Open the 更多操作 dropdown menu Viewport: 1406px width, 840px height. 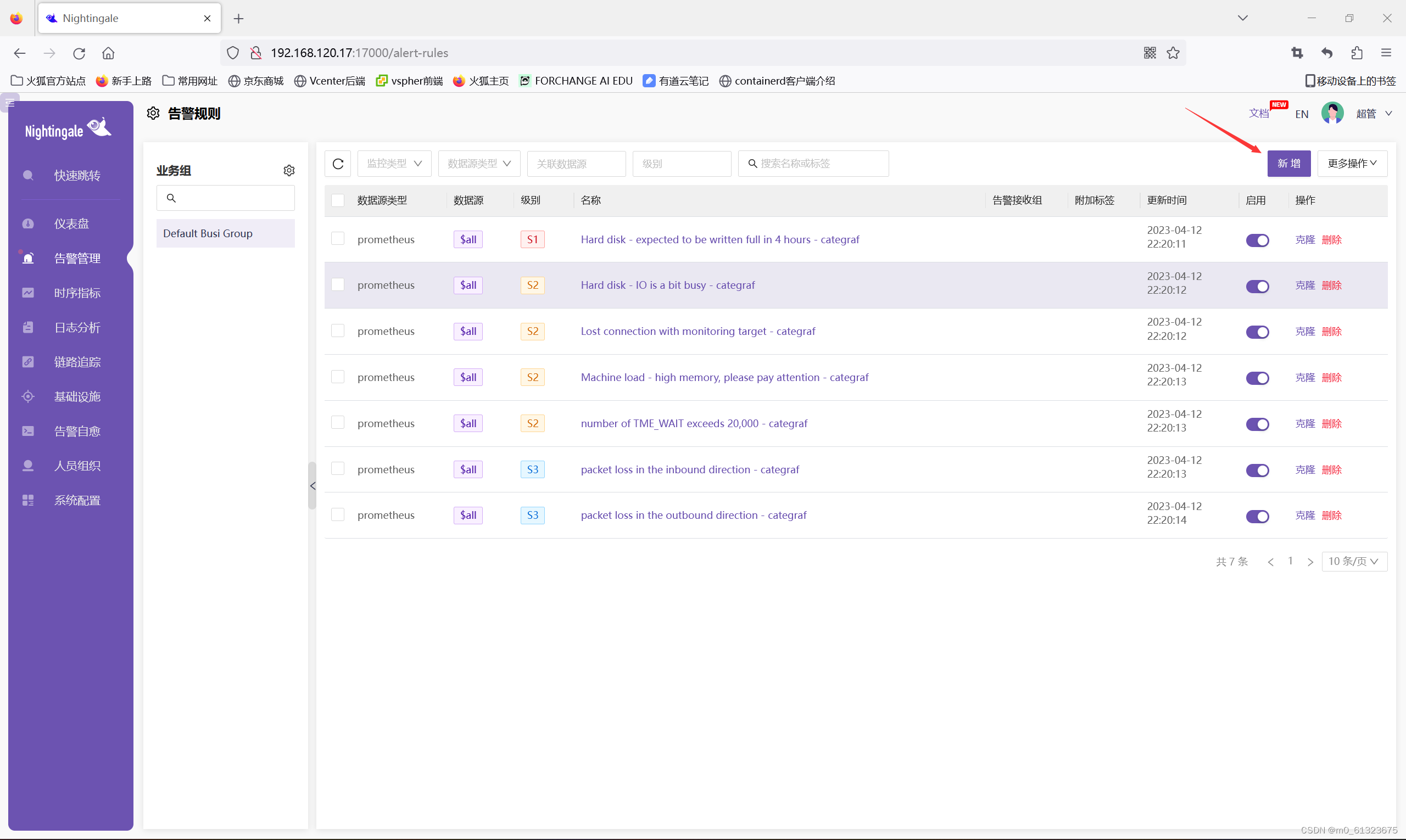tap(1352, 164)
